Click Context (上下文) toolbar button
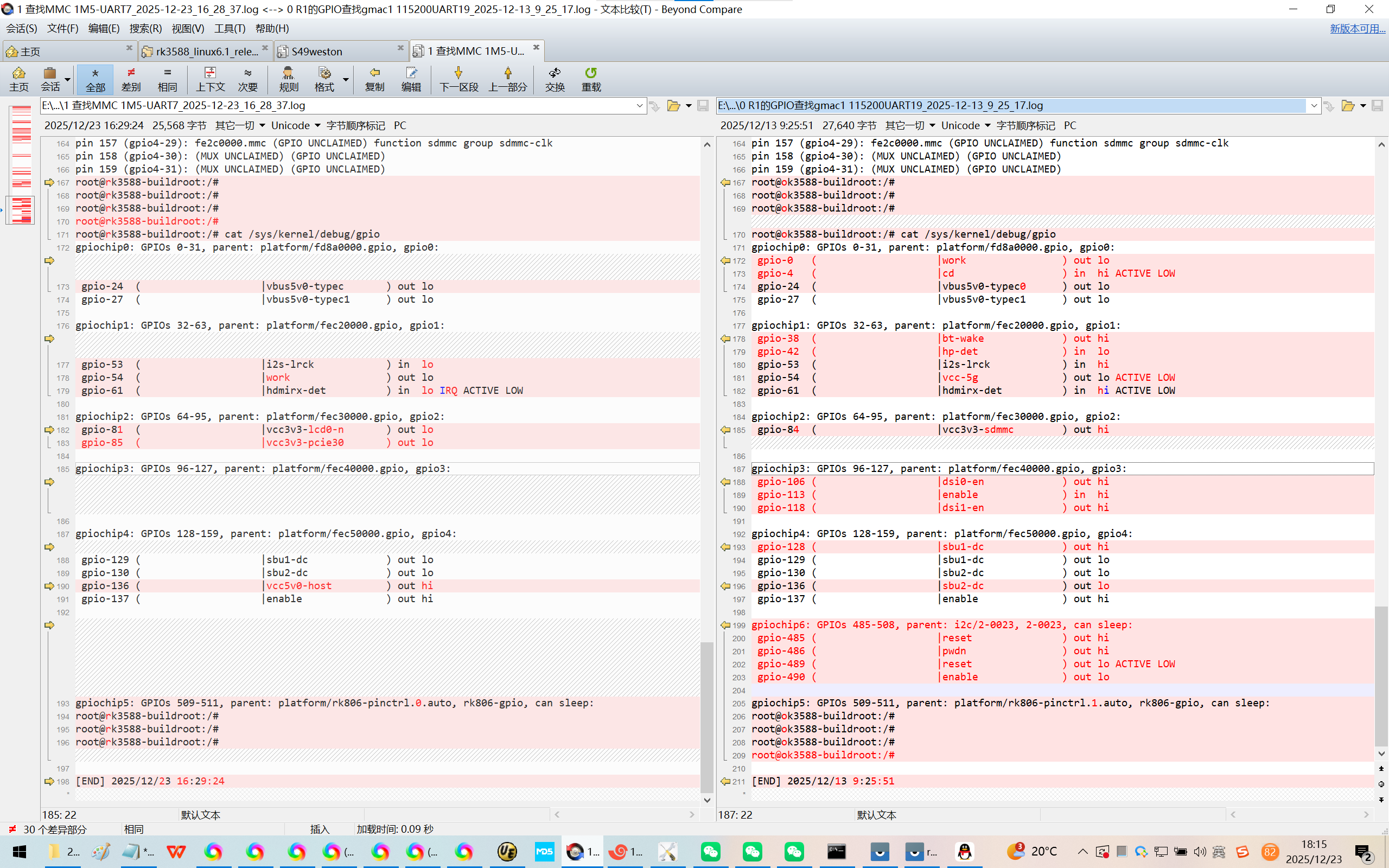This screenshot has width=1389, height=868. 210,79
